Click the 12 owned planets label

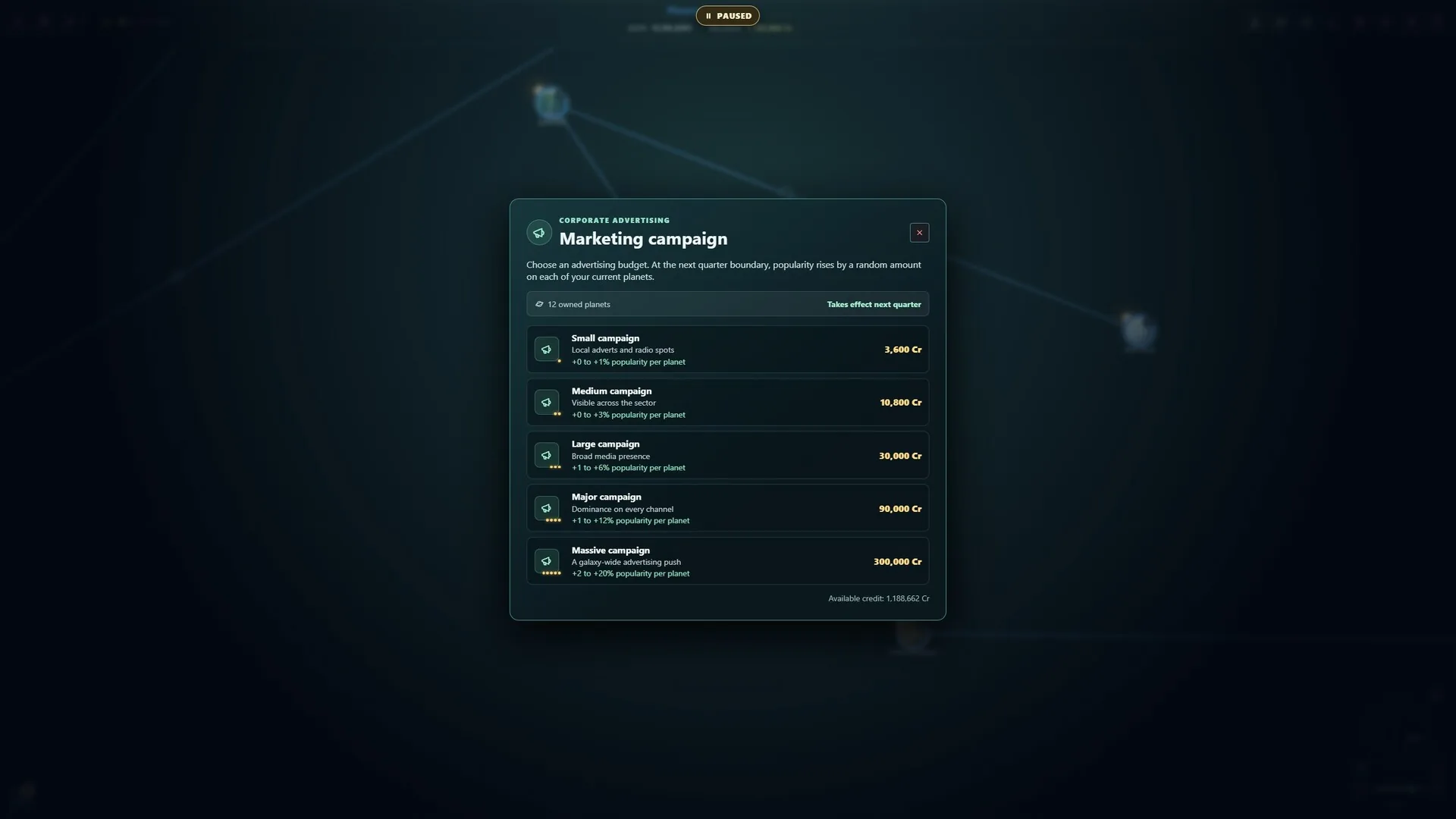[579, 304]
